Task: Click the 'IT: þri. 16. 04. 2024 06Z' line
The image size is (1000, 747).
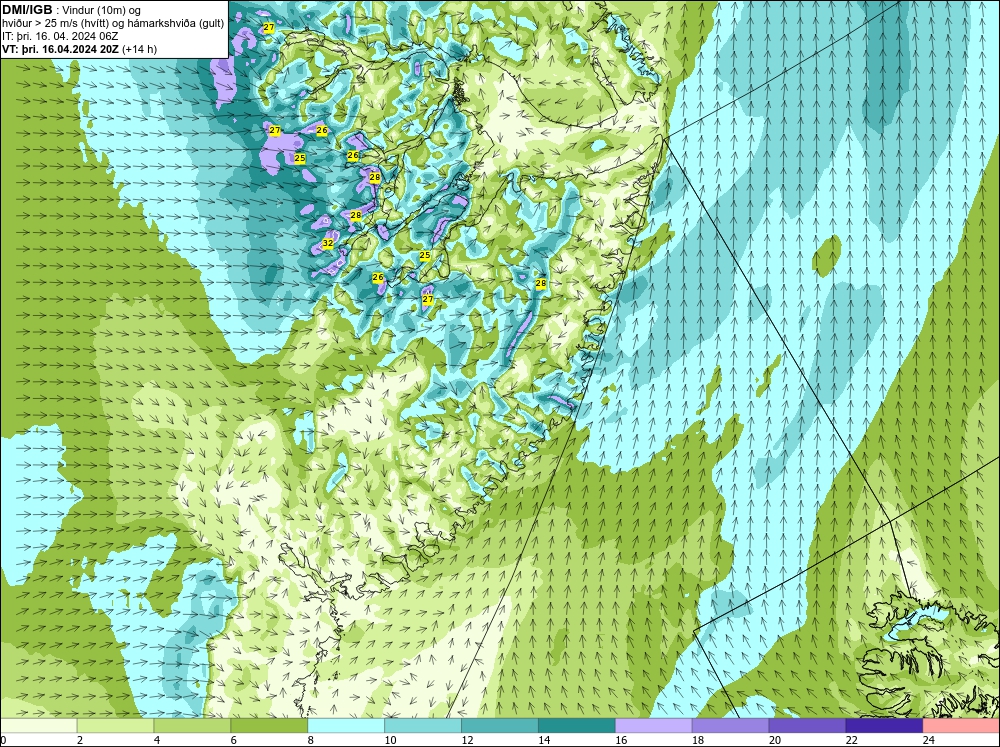Action: (x=60, y=36)
